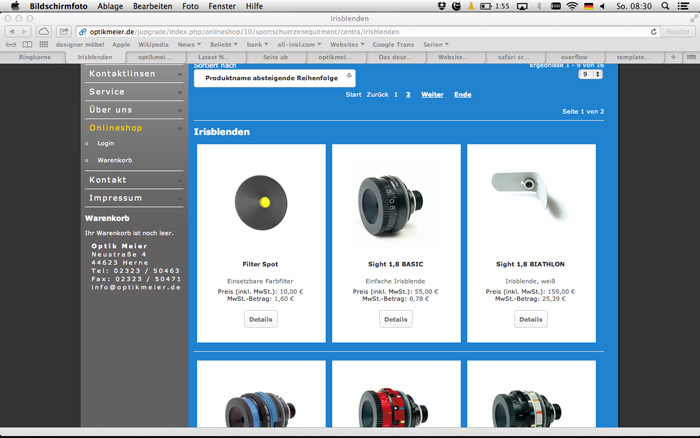Click the add new tab plus button

672,58
